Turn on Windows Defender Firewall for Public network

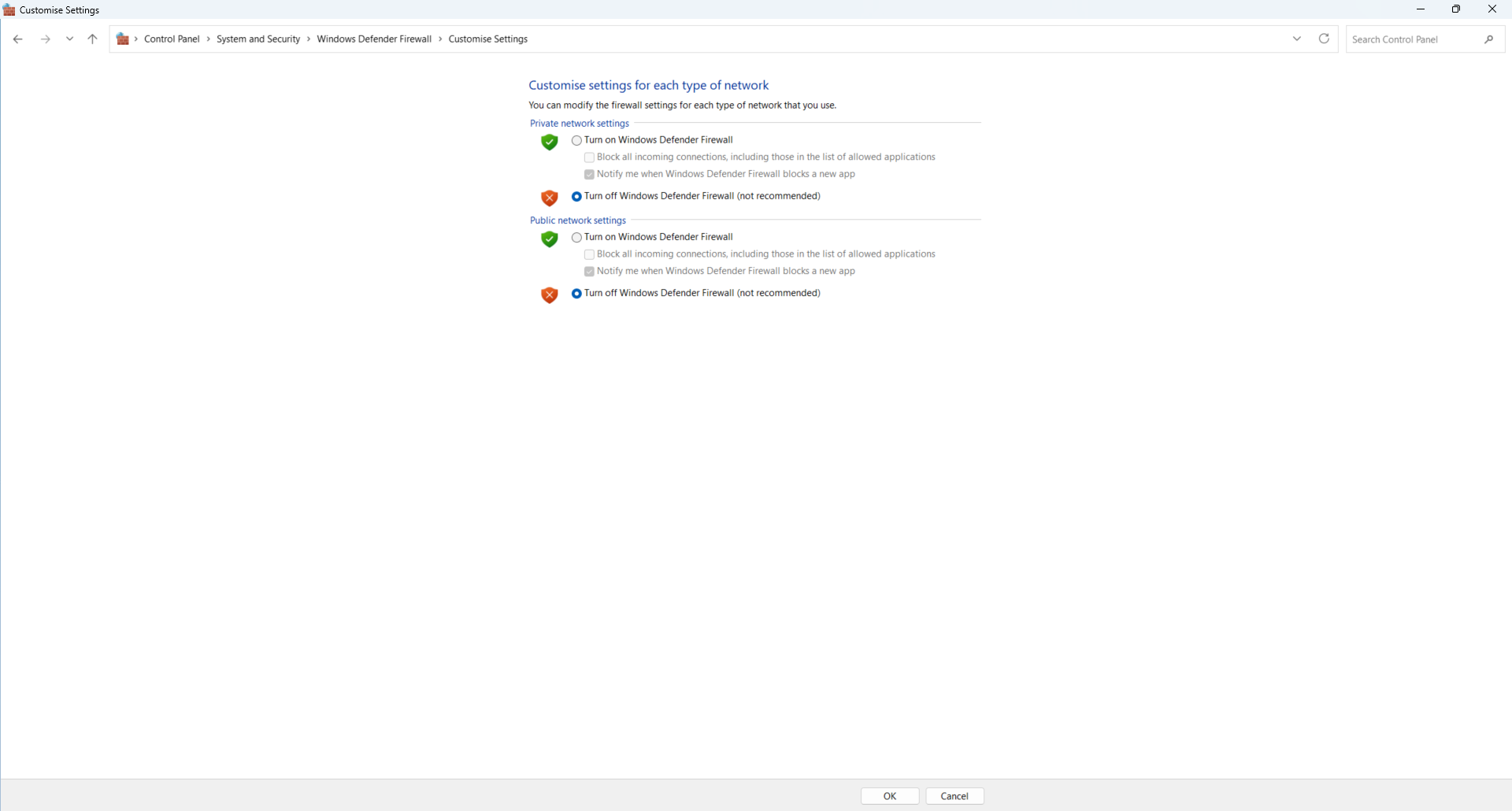coord(576,237)
